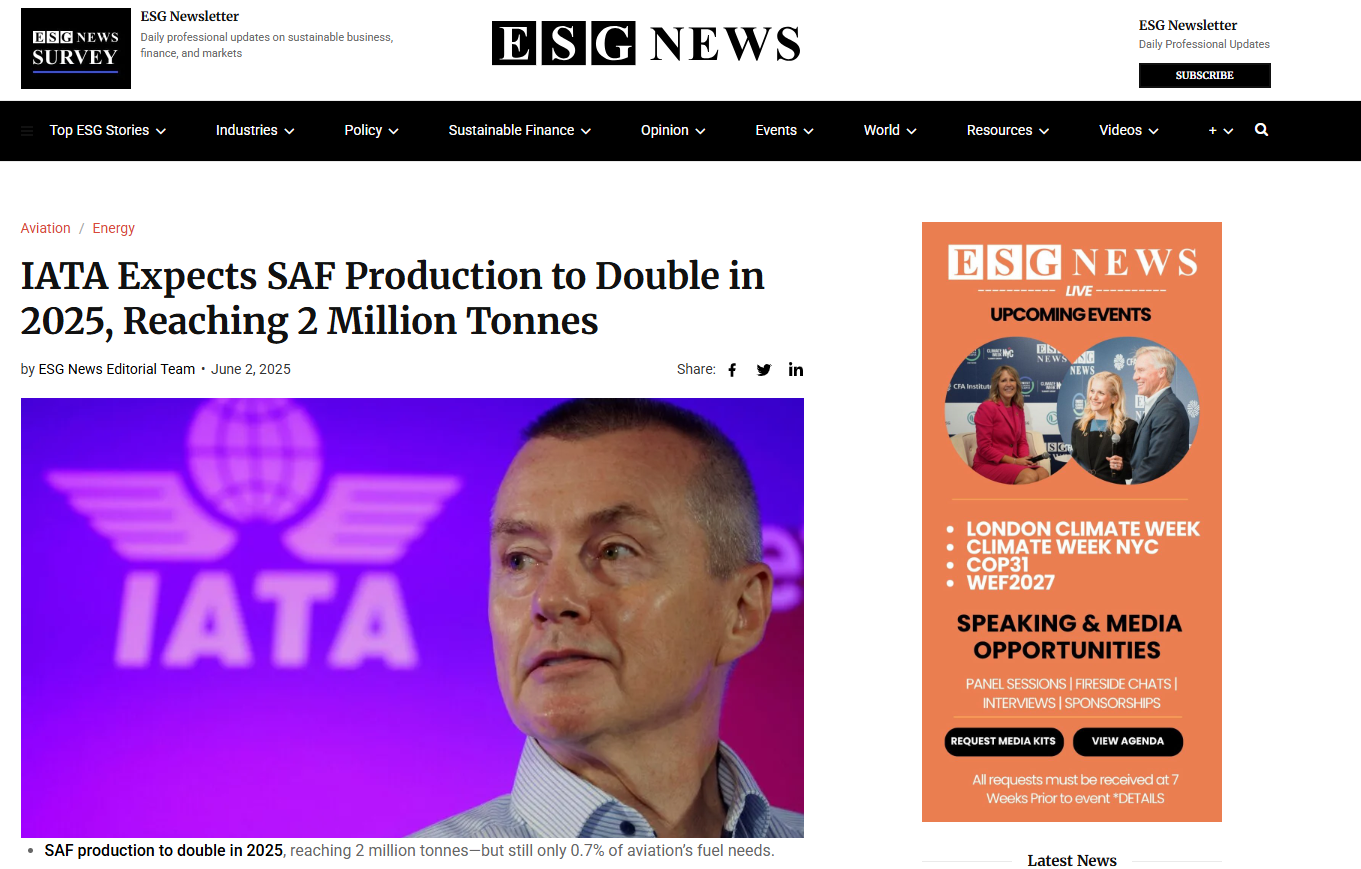
Task: Click the Latest News section heading
Action: point(1072,860)
